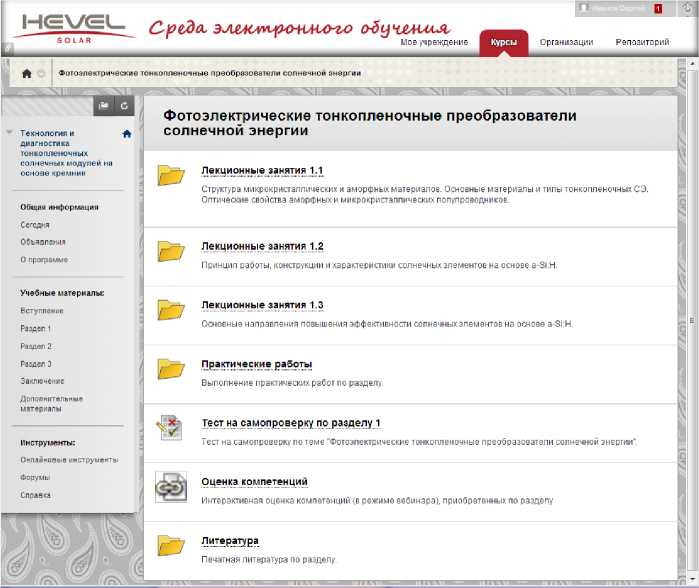Open the folder icon for Литература

coord(171,545)
